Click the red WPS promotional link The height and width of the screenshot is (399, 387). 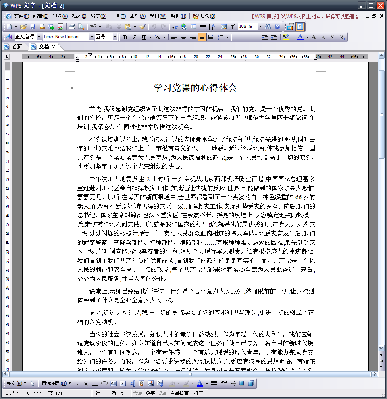[x=305, y=16]
